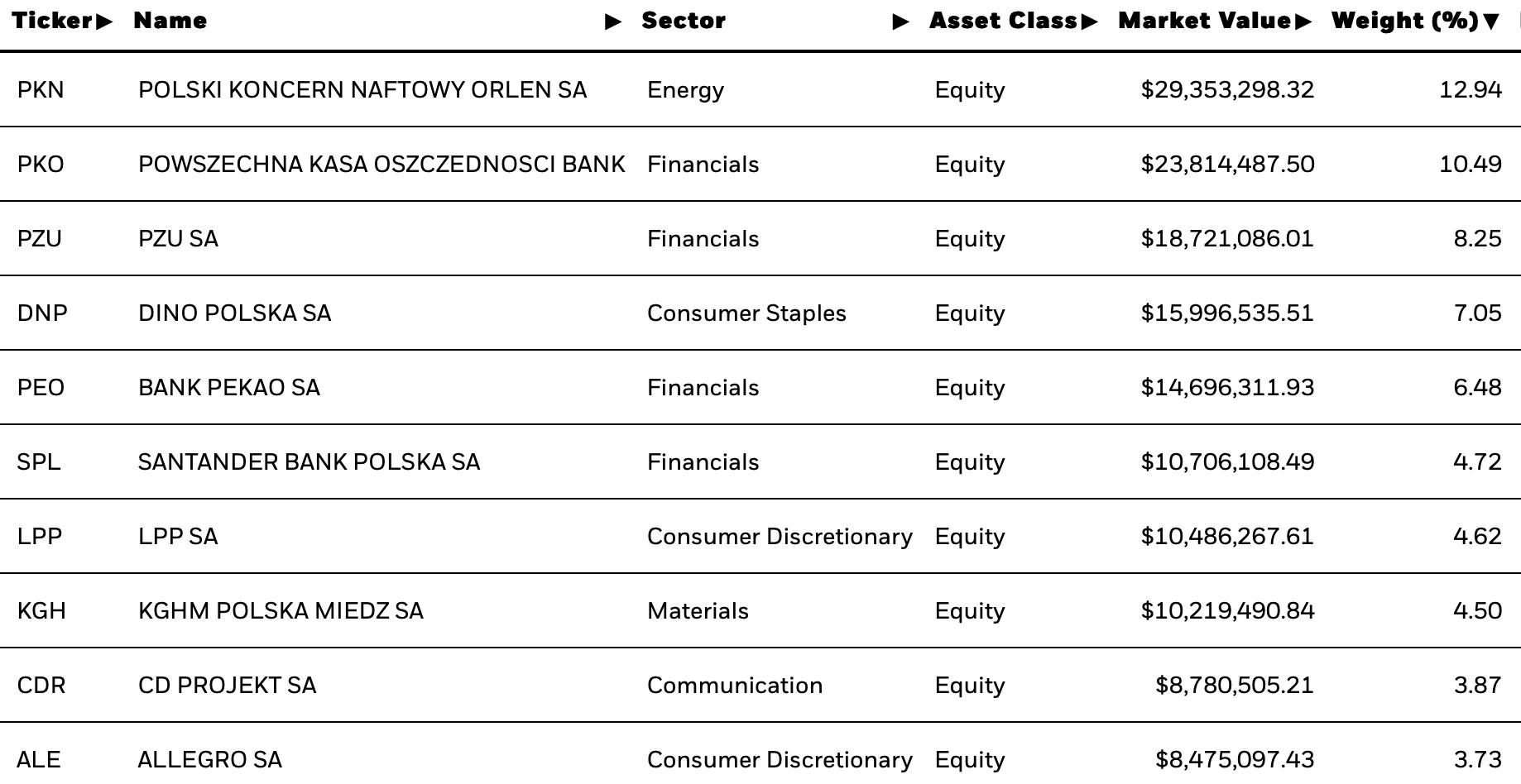The image size is (1521, 784).
Task: Select market value $18,721,086.01
Action: (x=1227, y=239)
